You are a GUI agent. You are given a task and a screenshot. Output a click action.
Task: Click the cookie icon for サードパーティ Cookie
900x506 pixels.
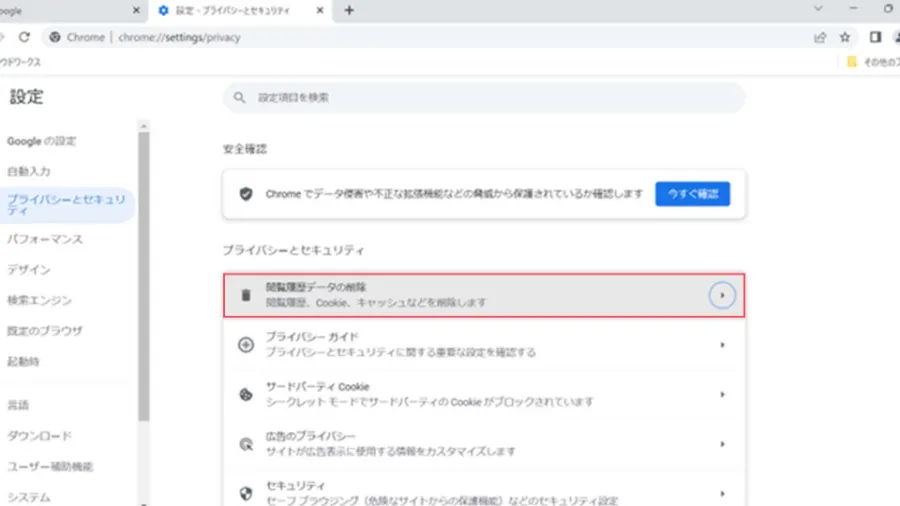point(246,394)
